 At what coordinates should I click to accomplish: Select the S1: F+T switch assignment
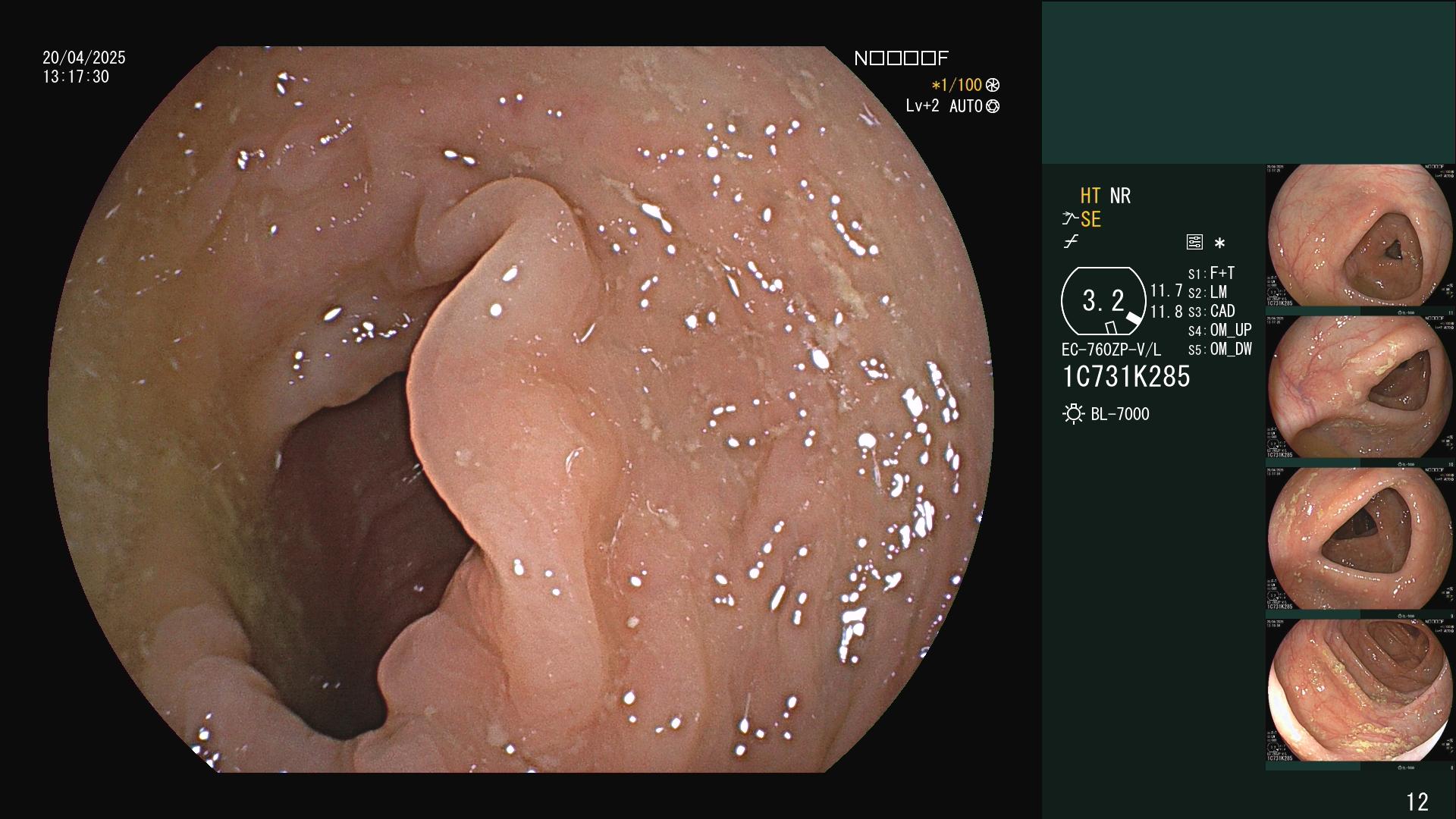click(x=1212, y=273)
